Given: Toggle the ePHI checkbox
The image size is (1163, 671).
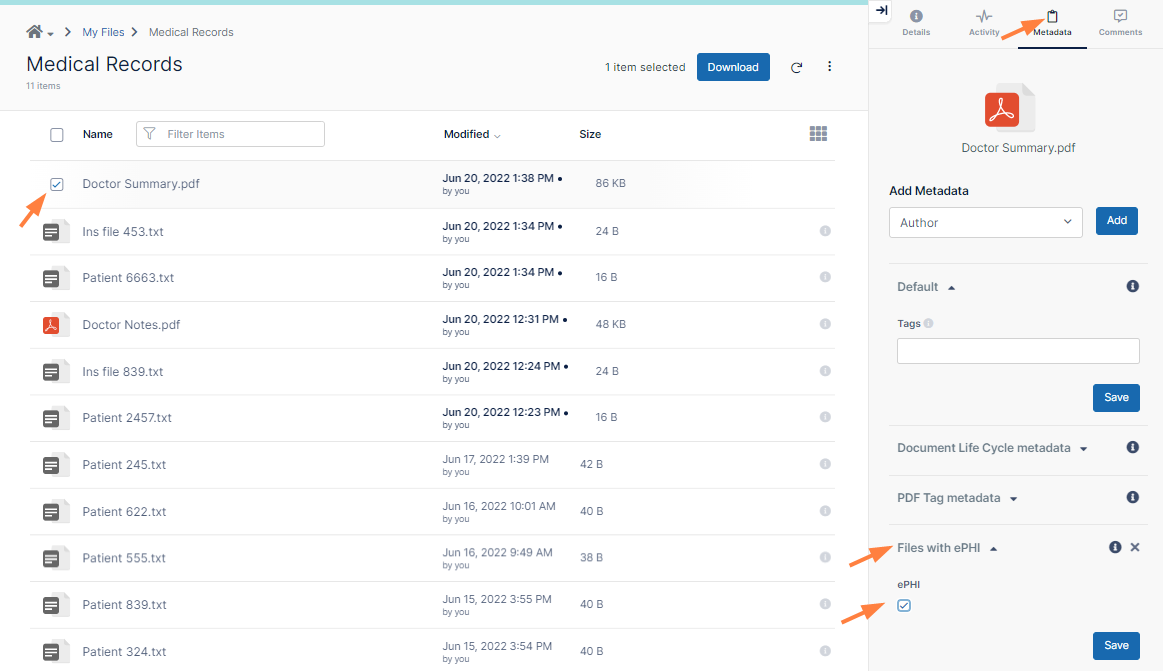Looking at the screenshot, I should coord(904,605).
